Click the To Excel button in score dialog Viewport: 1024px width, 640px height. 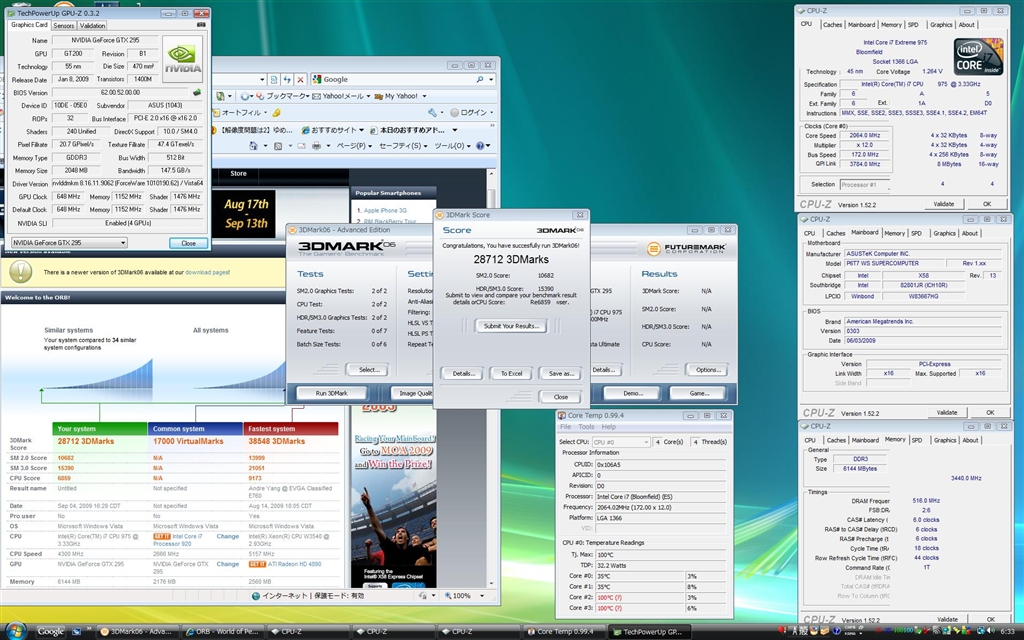pyautogui.click(x=510, y=373)
